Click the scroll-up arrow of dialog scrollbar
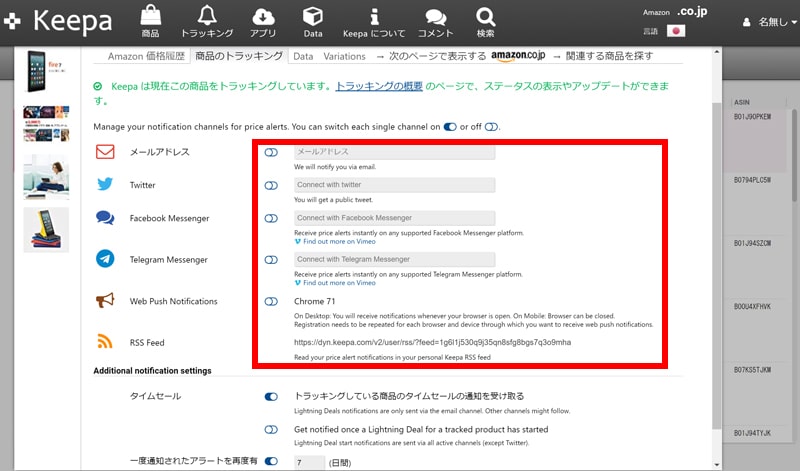The width and height of the screenshot is (800, 471). click(x=717, y=52)
